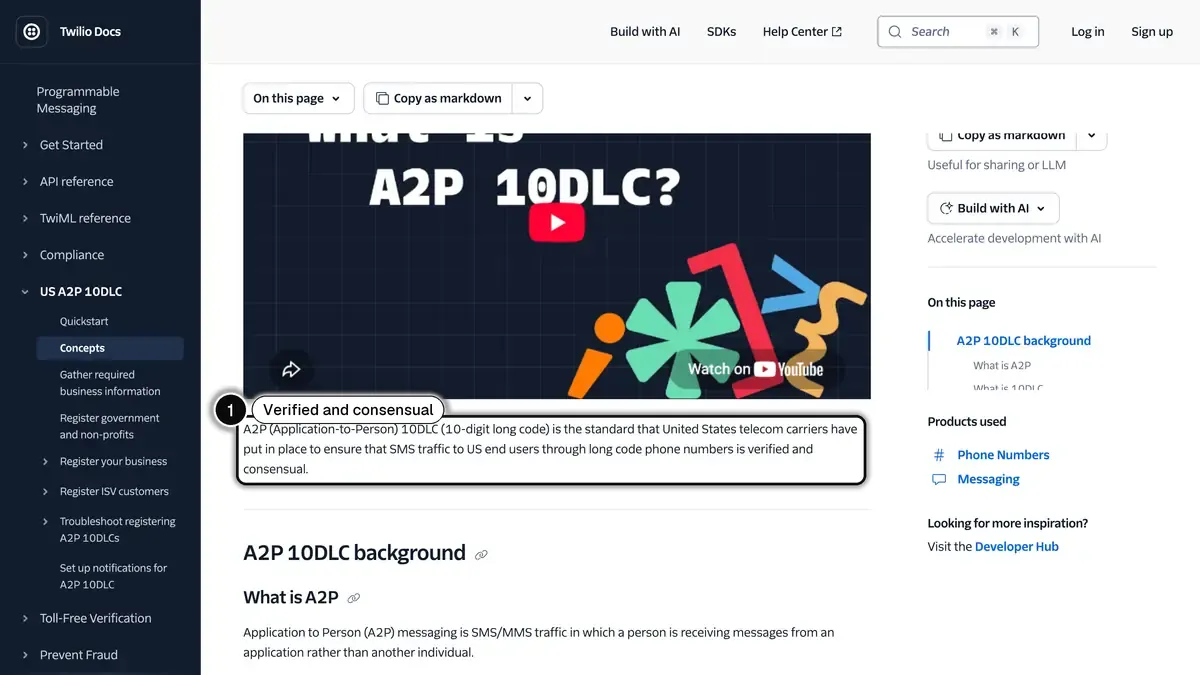Play the A2P 10DLC YouTube video
1200x675 pixels.
click(x=557, y=223)
